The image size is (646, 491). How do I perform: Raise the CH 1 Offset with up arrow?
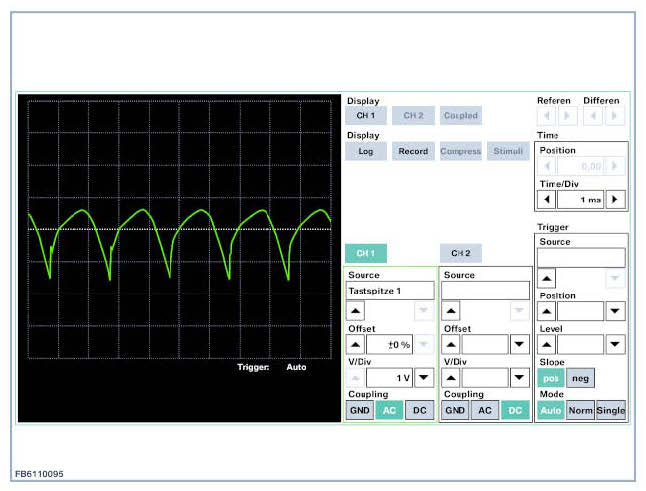pyautogui.click(x=357, y=345)
